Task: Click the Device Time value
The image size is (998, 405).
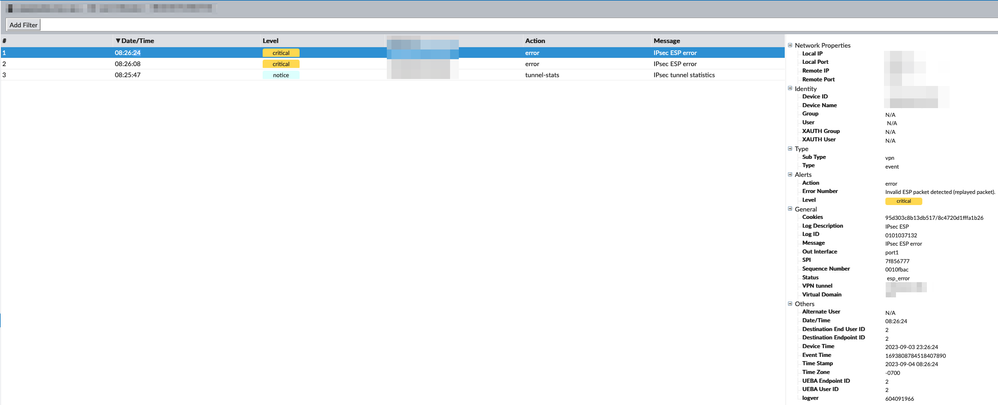Action: coord(912,346)
